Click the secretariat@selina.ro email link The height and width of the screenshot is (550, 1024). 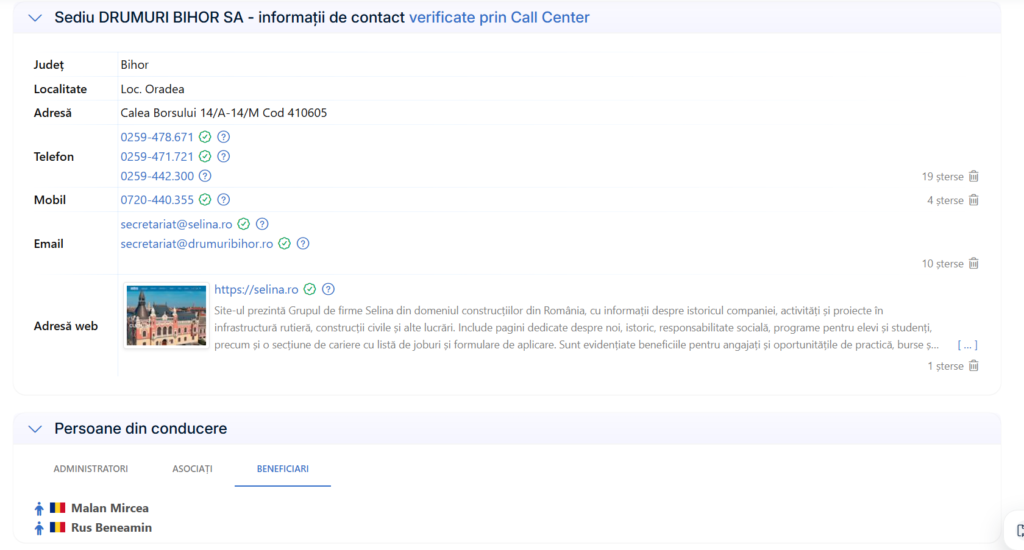(x=176, y=224)
